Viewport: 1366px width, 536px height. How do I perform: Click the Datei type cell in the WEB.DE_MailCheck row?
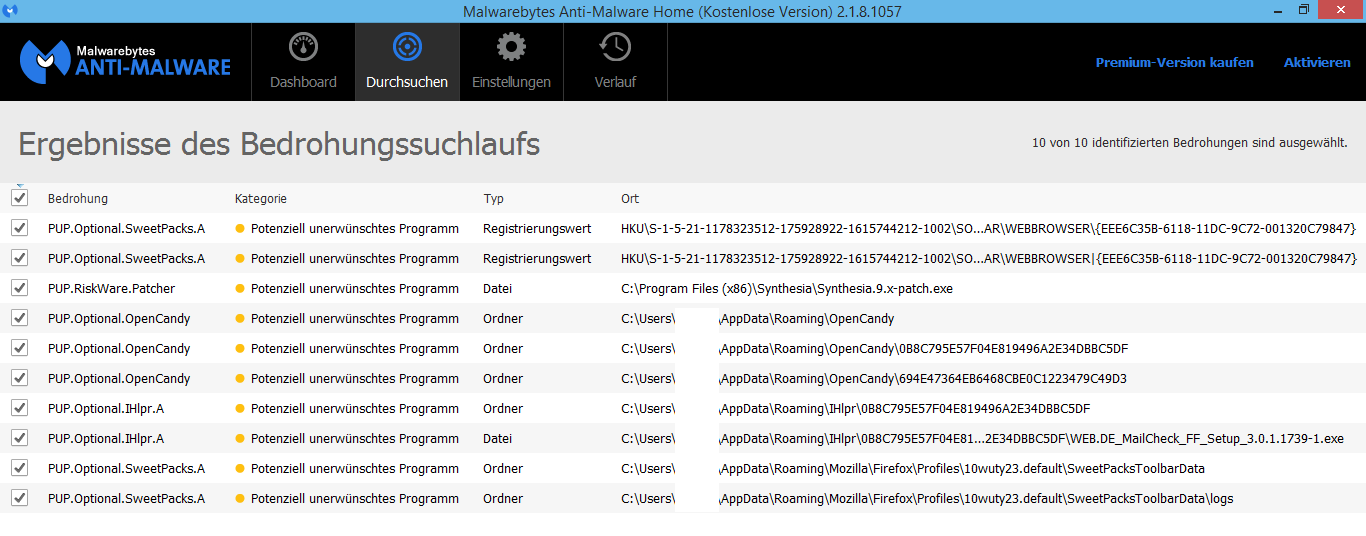click(497, 439)
